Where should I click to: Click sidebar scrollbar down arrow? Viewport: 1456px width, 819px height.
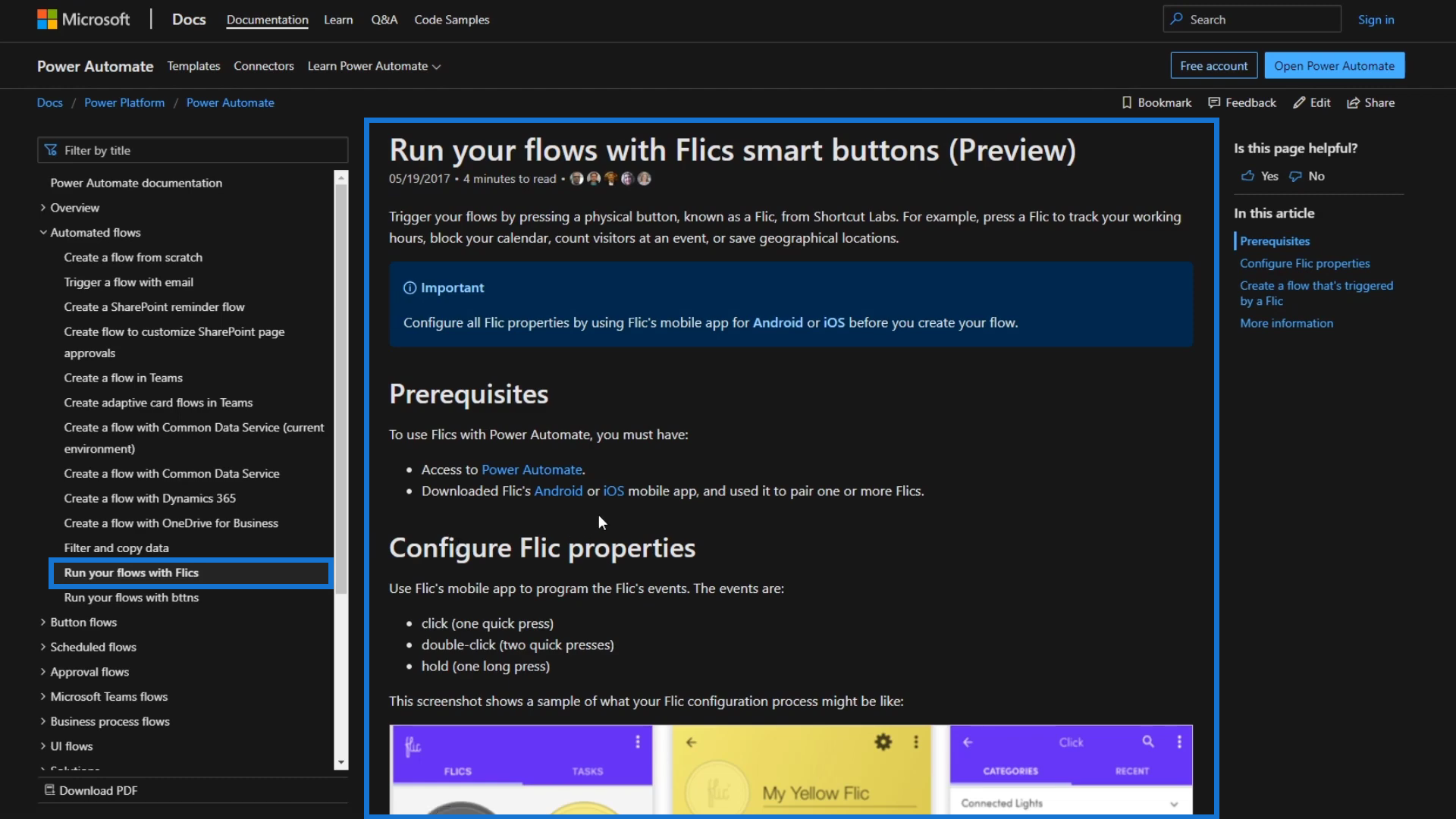(x=341, y=762)
